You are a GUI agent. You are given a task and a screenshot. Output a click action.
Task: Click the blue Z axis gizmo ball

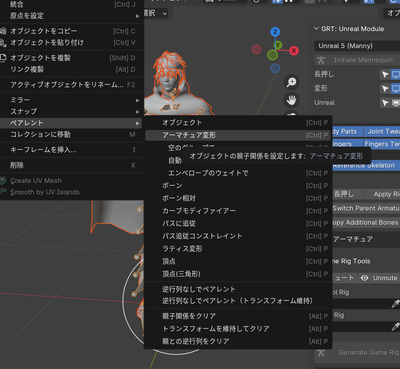tap(275, 32)
